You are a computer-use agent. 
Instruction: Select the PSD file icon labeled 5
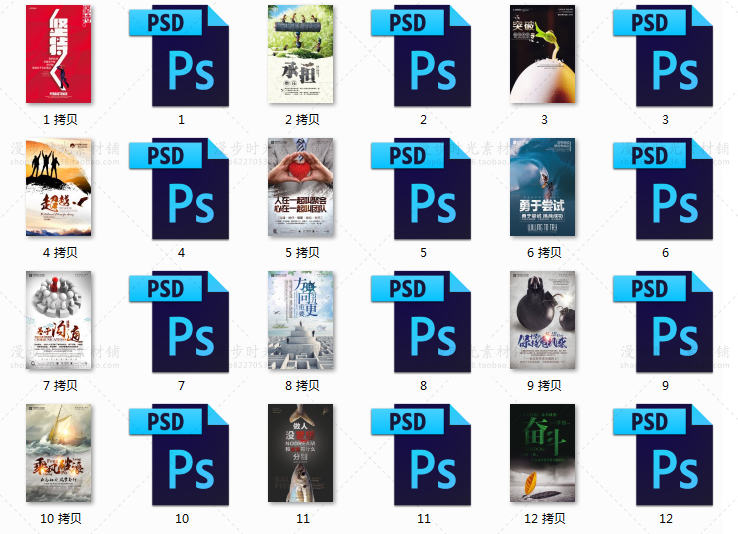pos(423,188)
